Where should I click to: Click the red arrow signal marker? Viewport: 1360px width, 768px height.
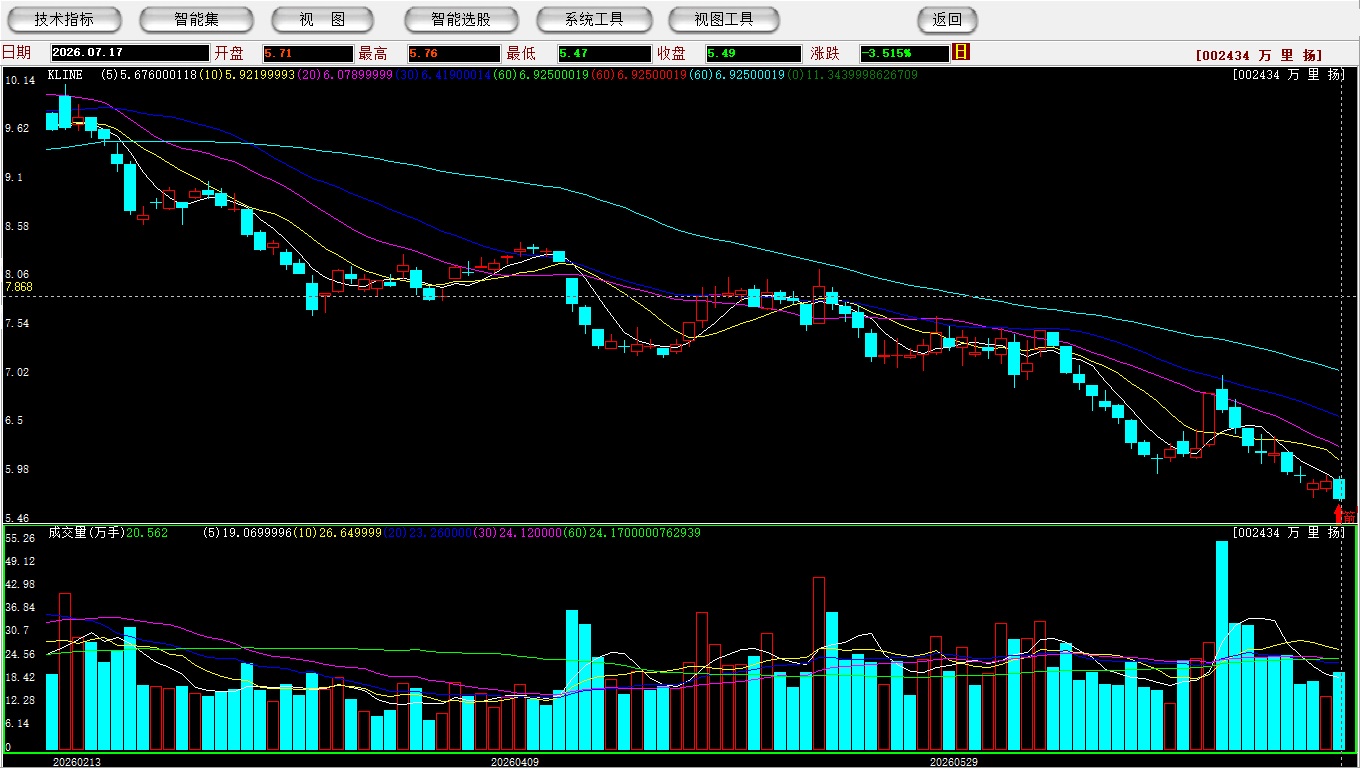1340,513
